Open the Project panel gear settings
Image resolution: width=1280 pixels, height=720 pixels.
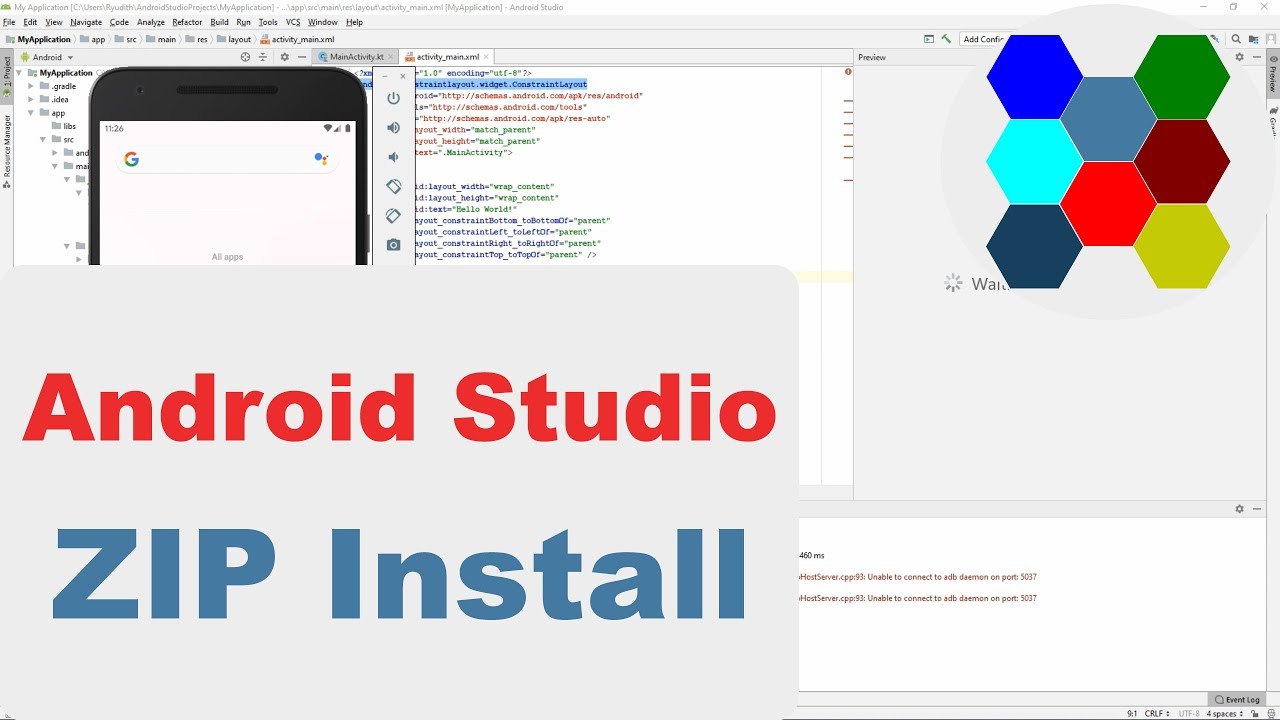284,57
